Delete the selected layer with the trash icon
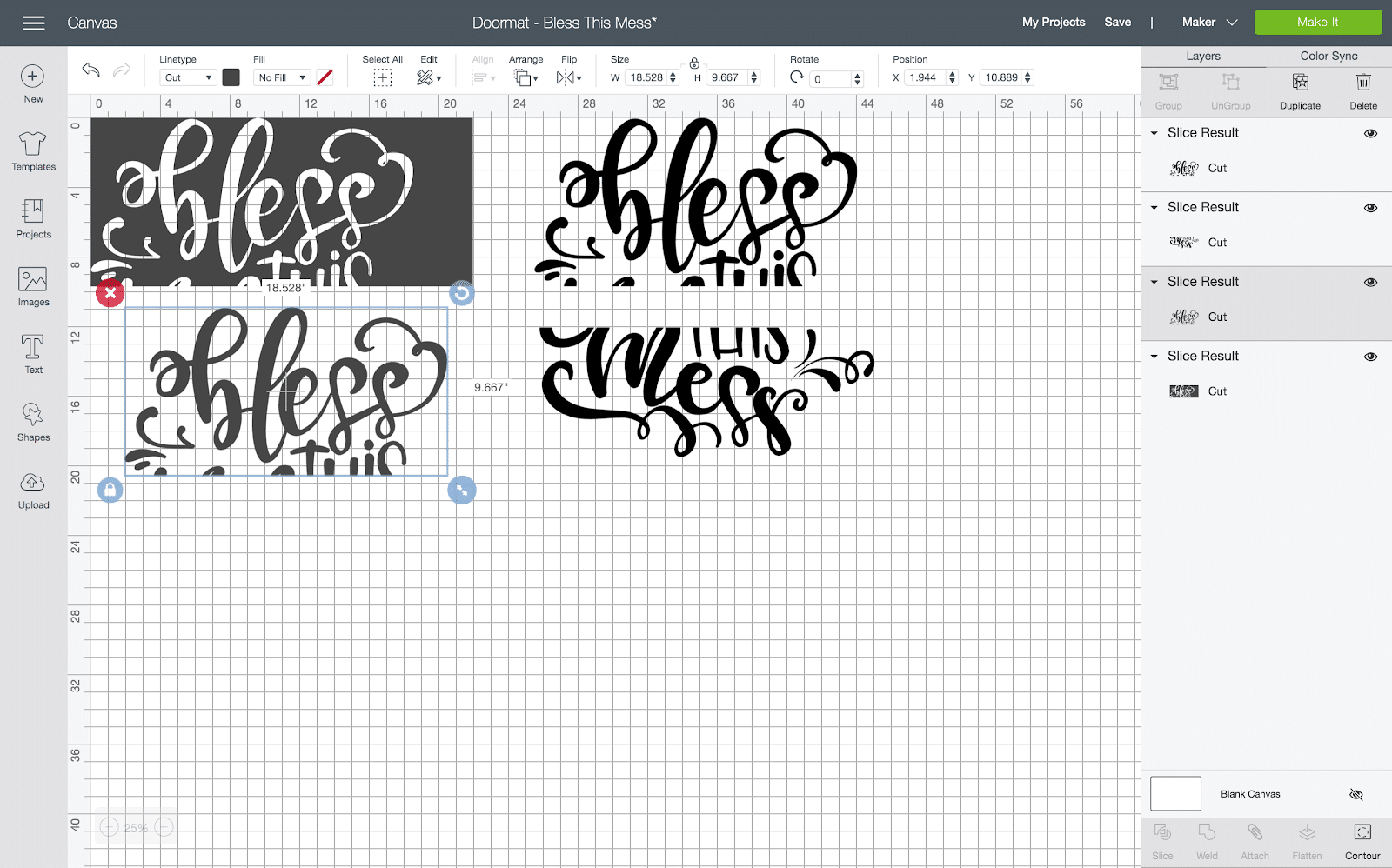Viewport: 1392px width, 868px height. pyautogui.click(x=1362, y=90)
